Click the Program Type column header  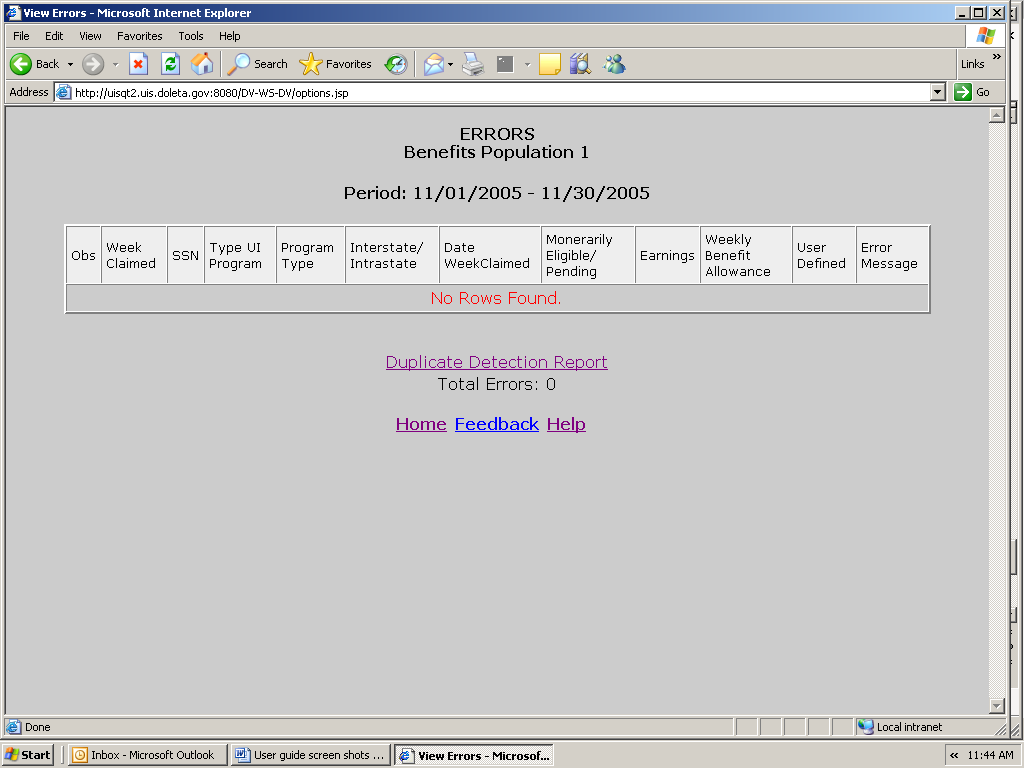310,255
